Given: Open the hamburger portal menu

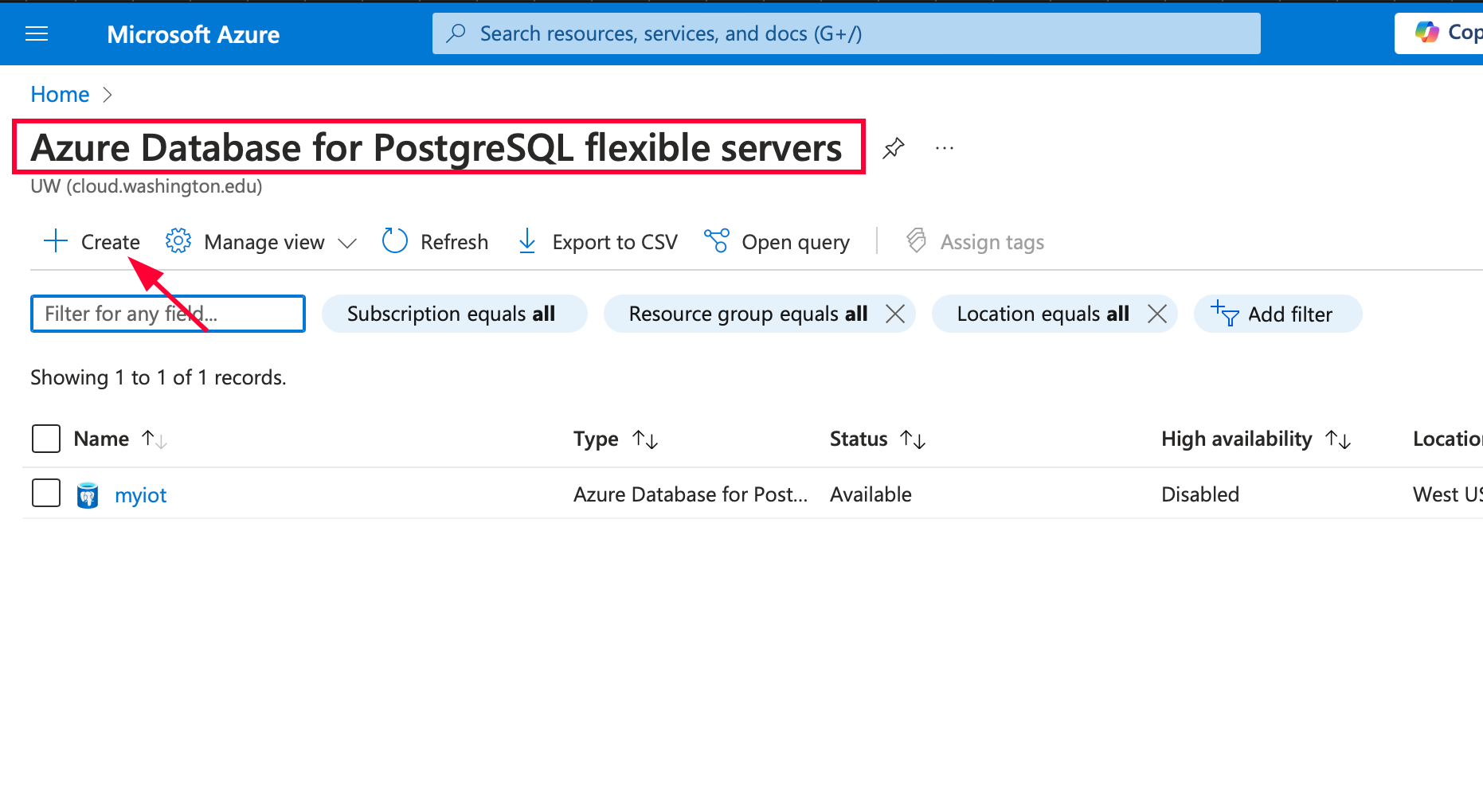Looking at the screenshot, I should coord(37,33).
